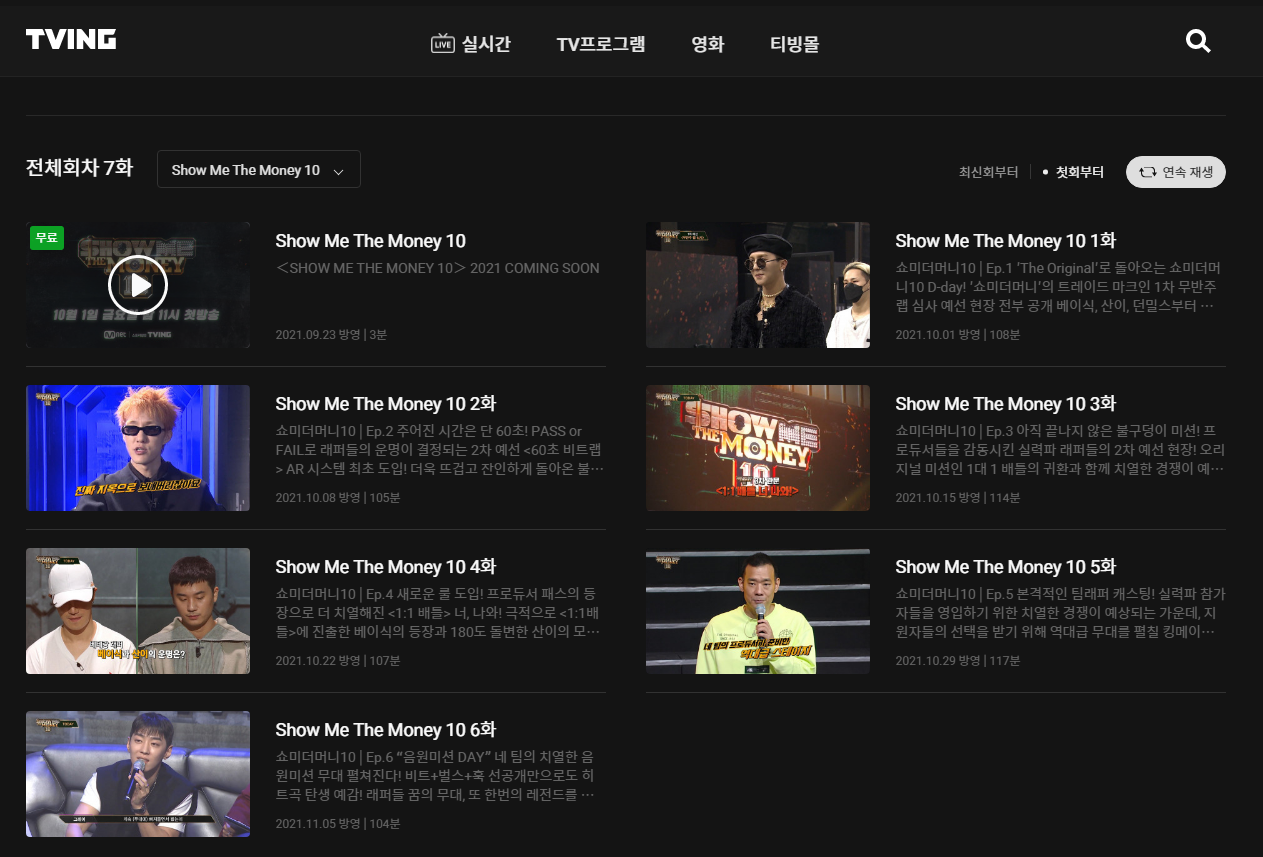Click the 2021.09.23 방영 | 3분 info

[x=331, y=334]
